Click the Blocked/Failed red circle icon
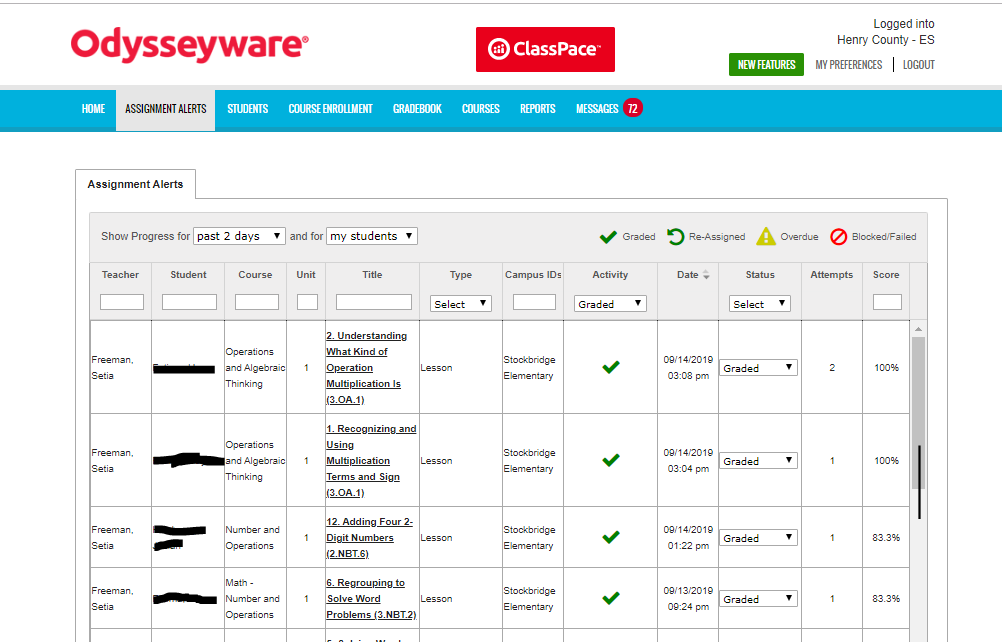This screenshot has width=1002, height=642. (838, 237)
